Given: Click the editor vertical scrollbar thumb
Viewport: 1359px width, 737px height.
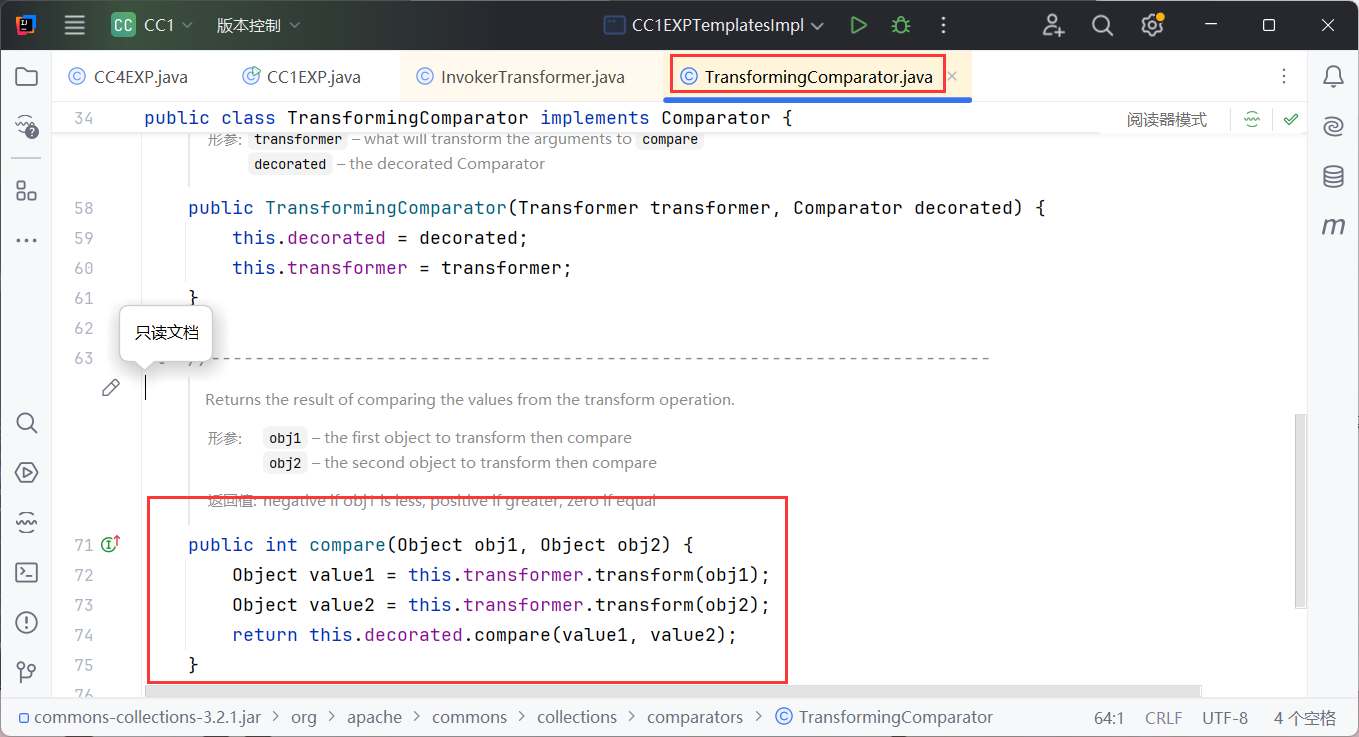Looking at the screenshot, I should (1300, 510).
